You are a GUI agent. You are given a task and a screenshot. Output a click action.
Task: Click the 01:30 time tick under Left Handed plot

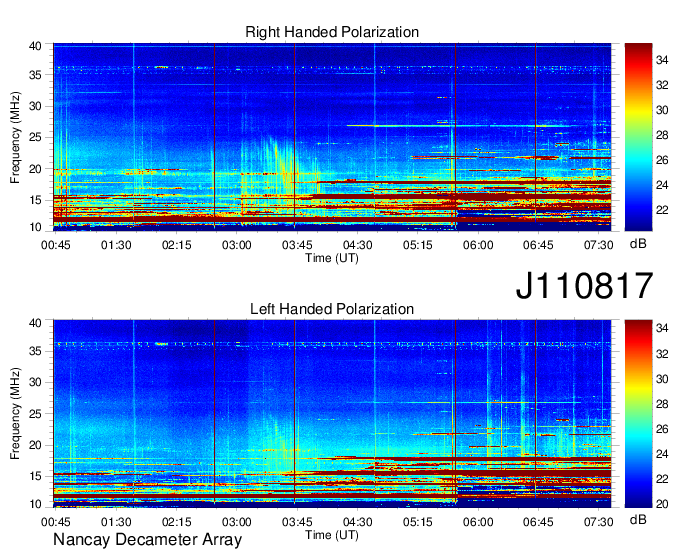pos(116,522)
